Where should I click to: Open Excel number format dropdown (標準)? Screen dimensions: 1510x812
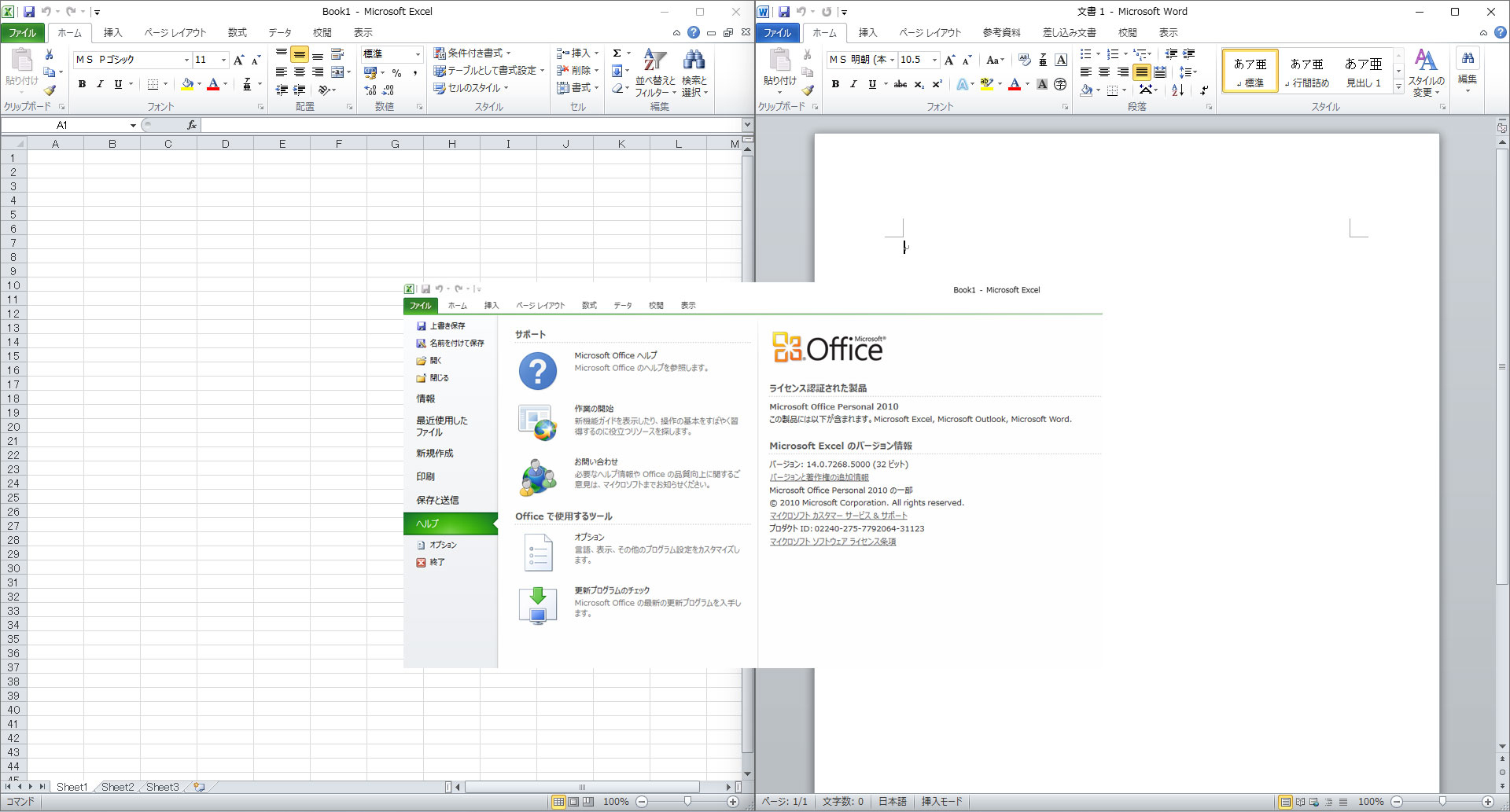pos(418,53)
